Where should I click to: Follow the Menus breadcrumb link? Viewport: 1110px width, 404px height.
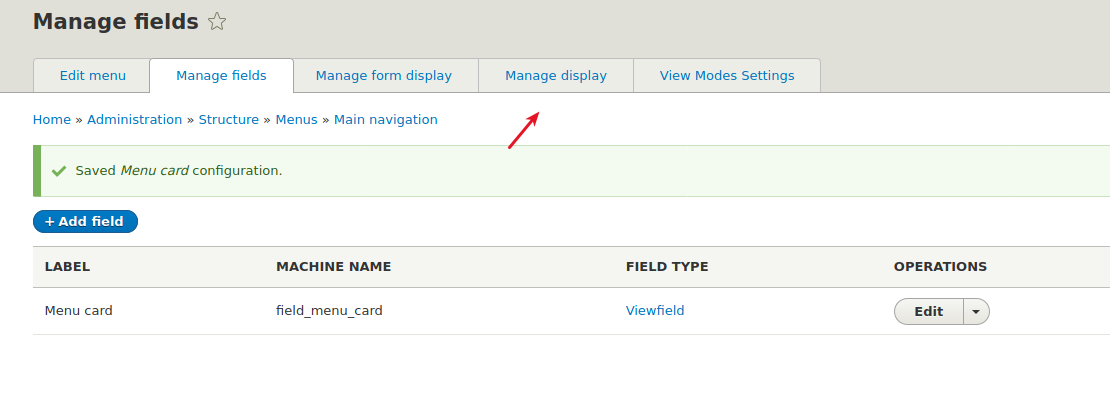pos(297,120)
